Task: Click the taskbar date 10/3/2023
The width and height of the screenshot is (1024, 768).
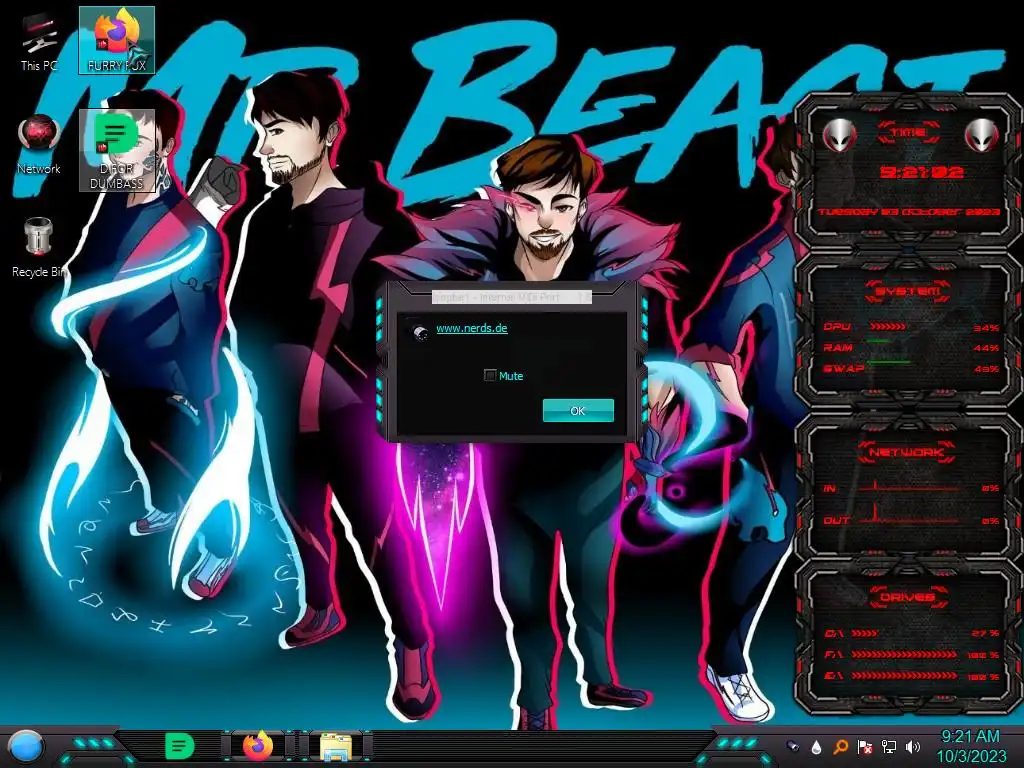Action: click(x=971, y=756)
